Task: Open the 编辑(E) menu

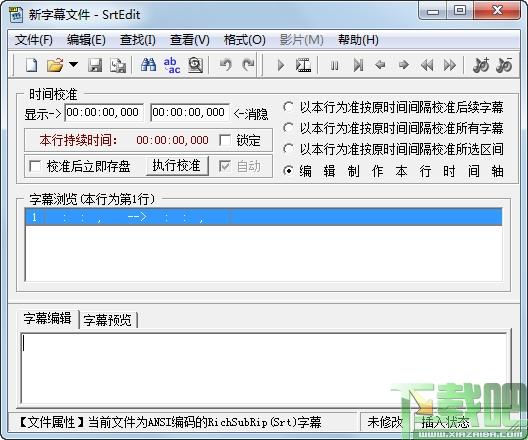Action: coord(86,40)
